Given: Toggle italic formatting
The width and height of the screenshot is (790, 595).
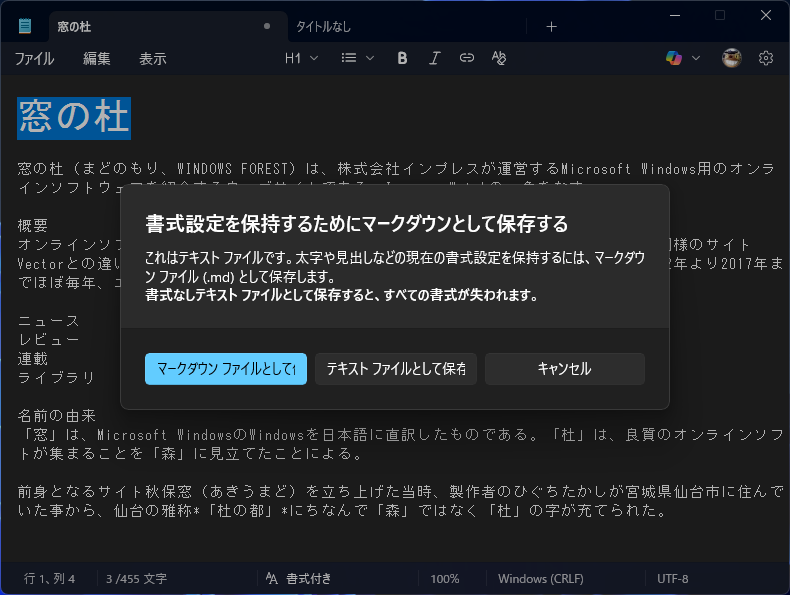Looking at the screenshot, I should [434, 58].
